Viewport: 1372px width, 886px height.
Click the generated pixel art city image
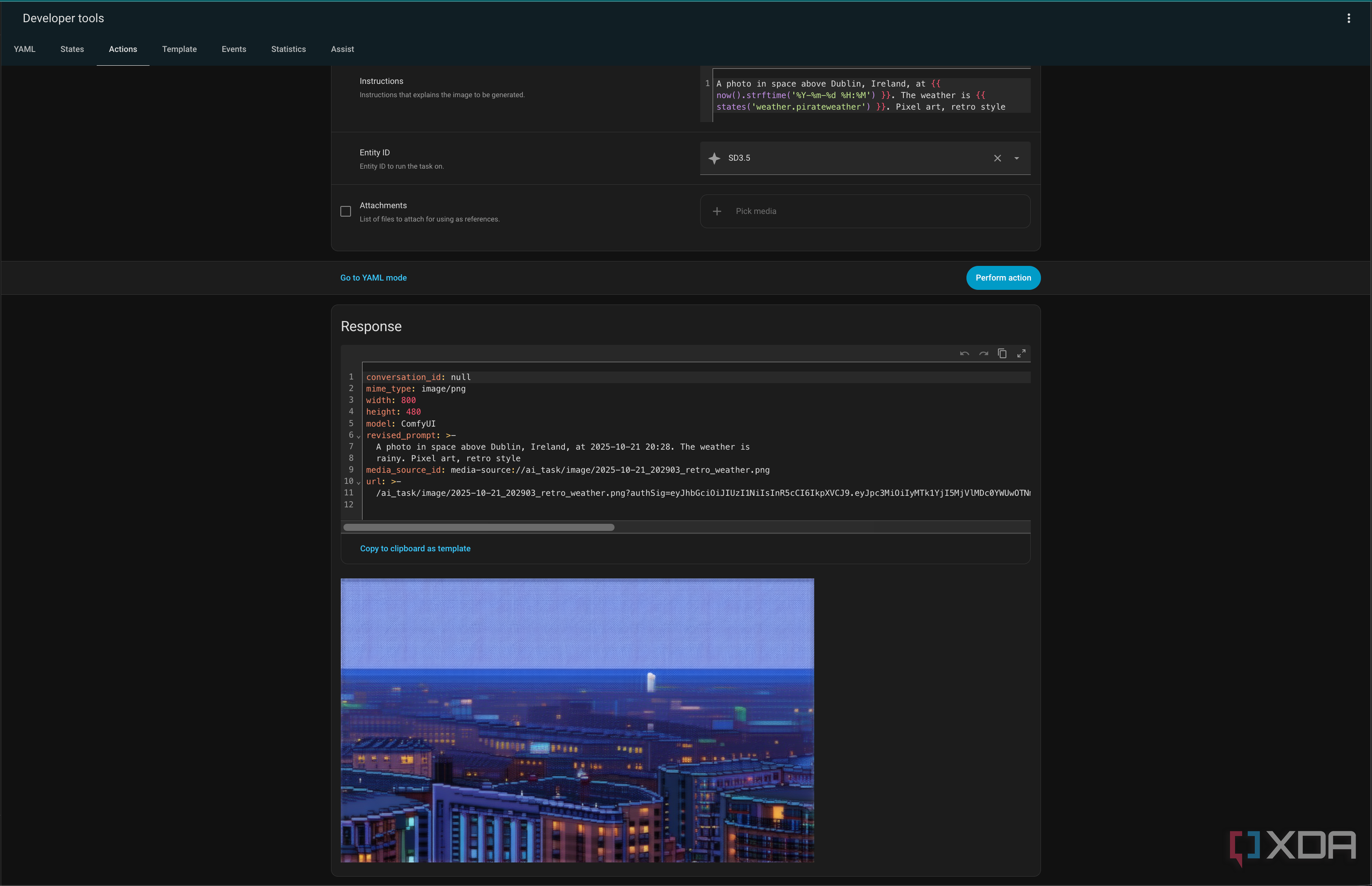pos(577,720)
